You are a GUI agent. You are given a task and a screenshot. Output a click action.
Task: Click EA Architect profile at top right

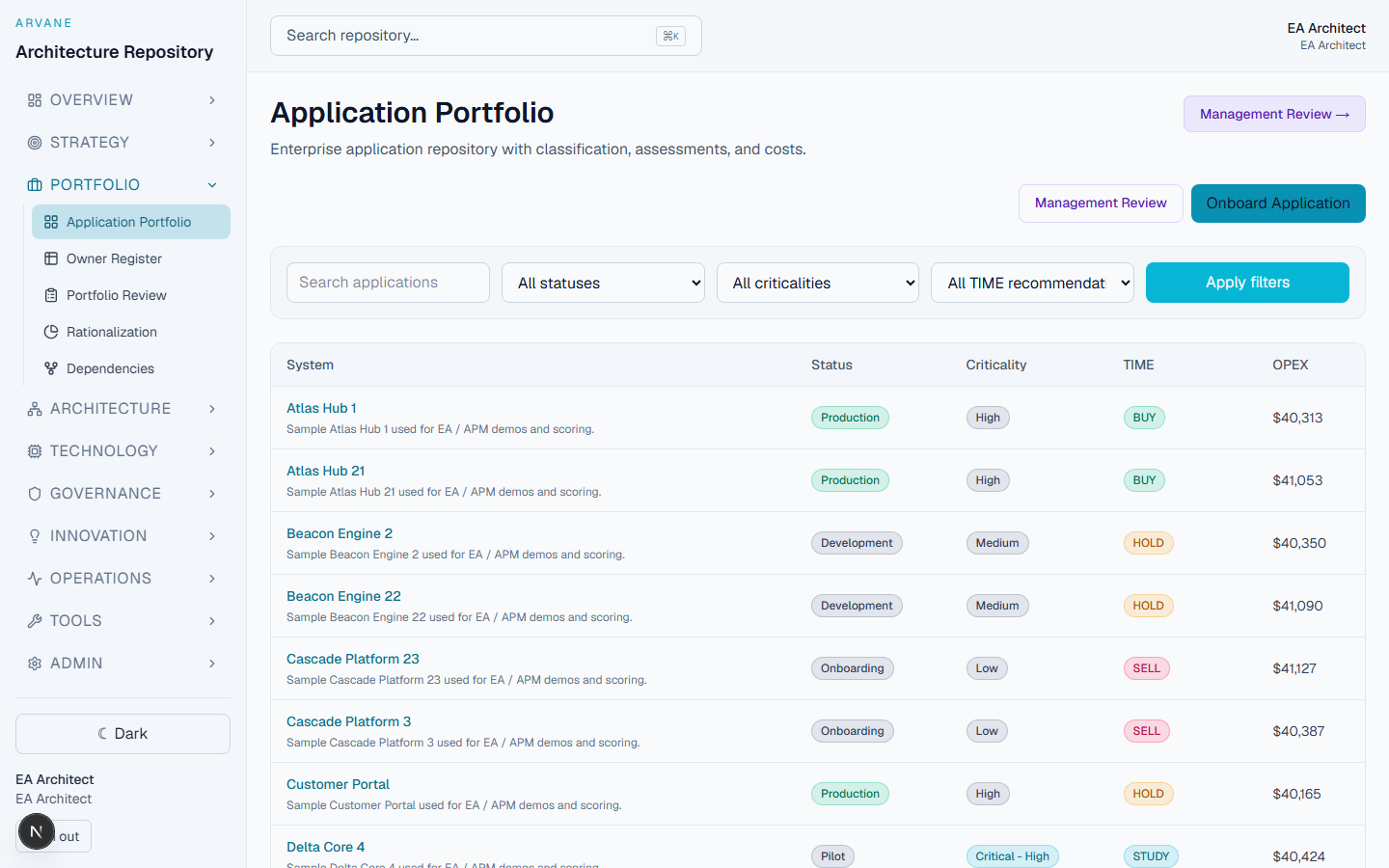click(x=1326, y=36)
